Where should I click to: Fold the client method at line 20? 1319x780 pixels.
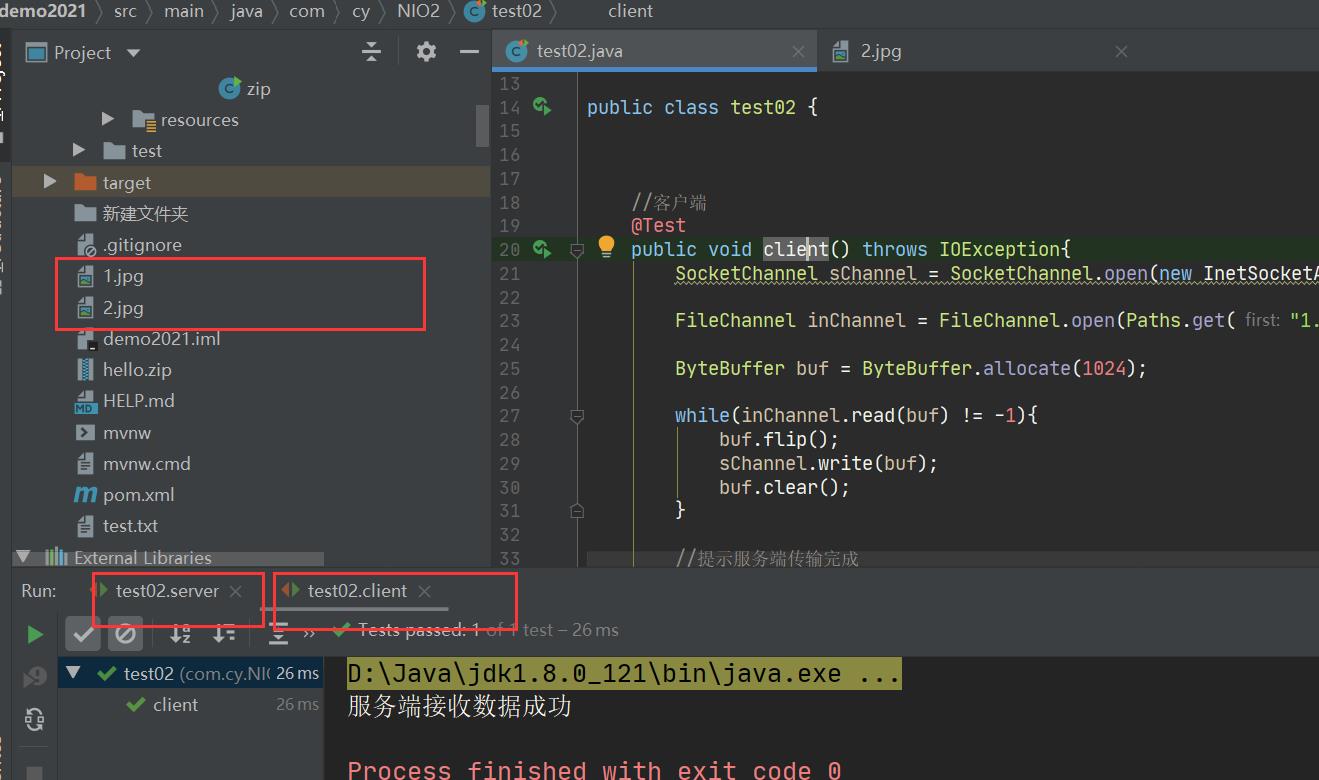[x=577, y=250]
